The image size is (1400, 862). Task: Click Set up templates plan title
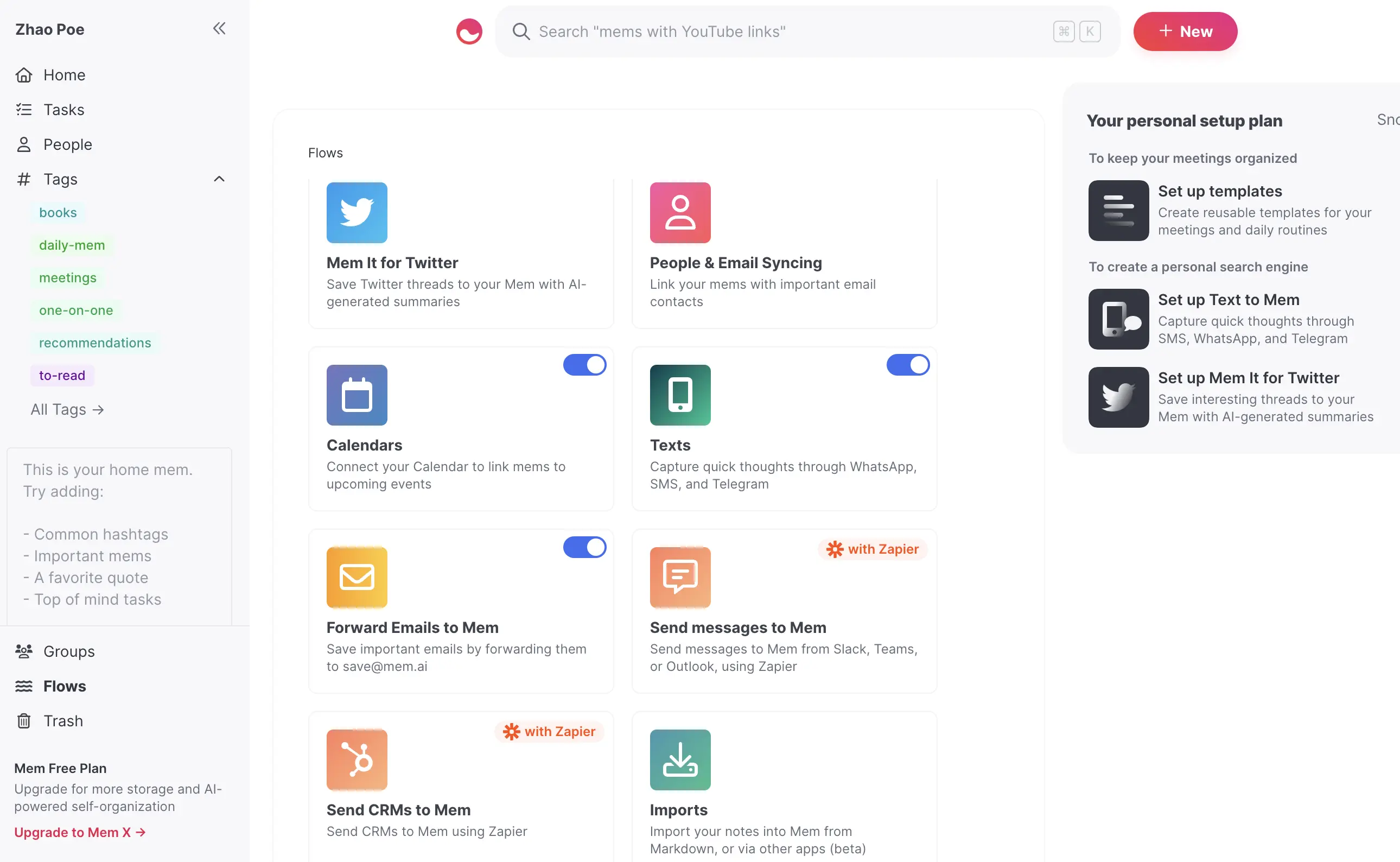(1219, 191)
